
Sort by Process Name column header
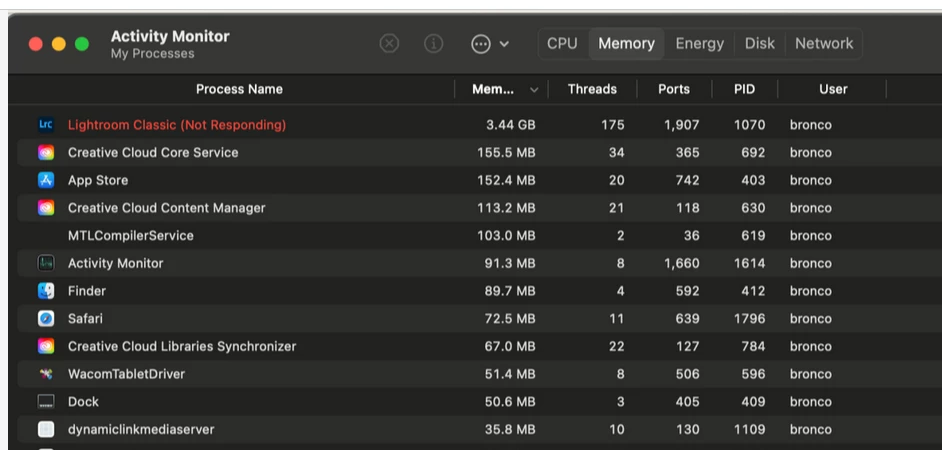click(x=239, y=90)
